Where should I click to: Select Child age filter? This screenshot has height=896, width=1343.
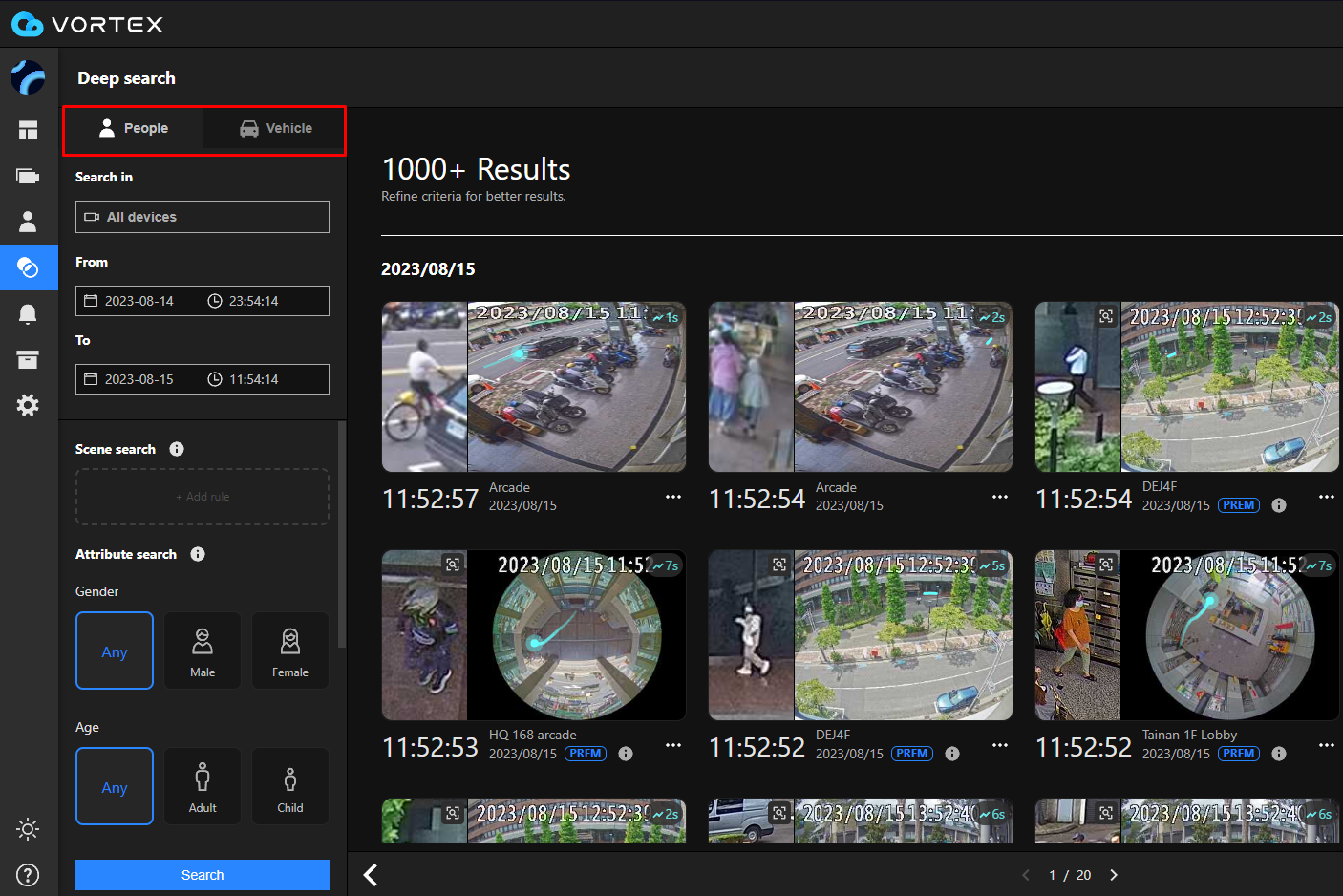(x=290, y=786)
